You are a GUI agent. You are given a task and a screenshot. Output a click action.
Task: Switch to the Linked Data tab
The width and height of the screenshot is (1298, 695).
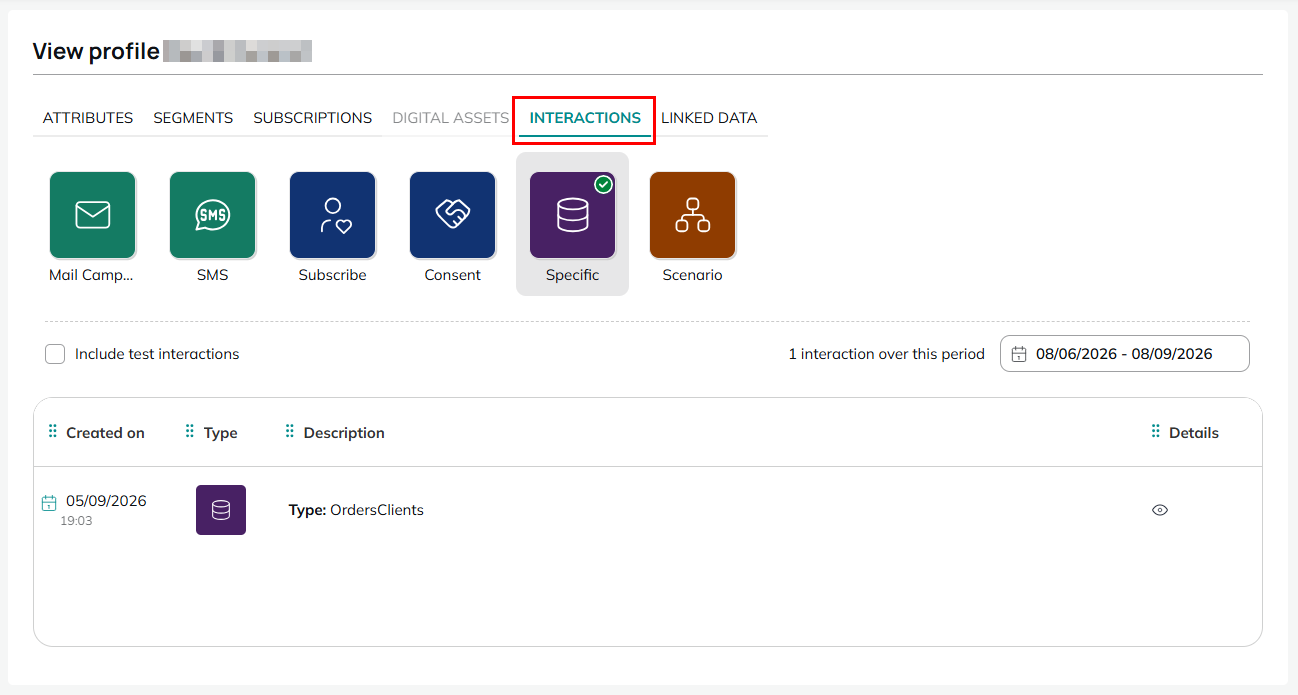click(709, 118)
